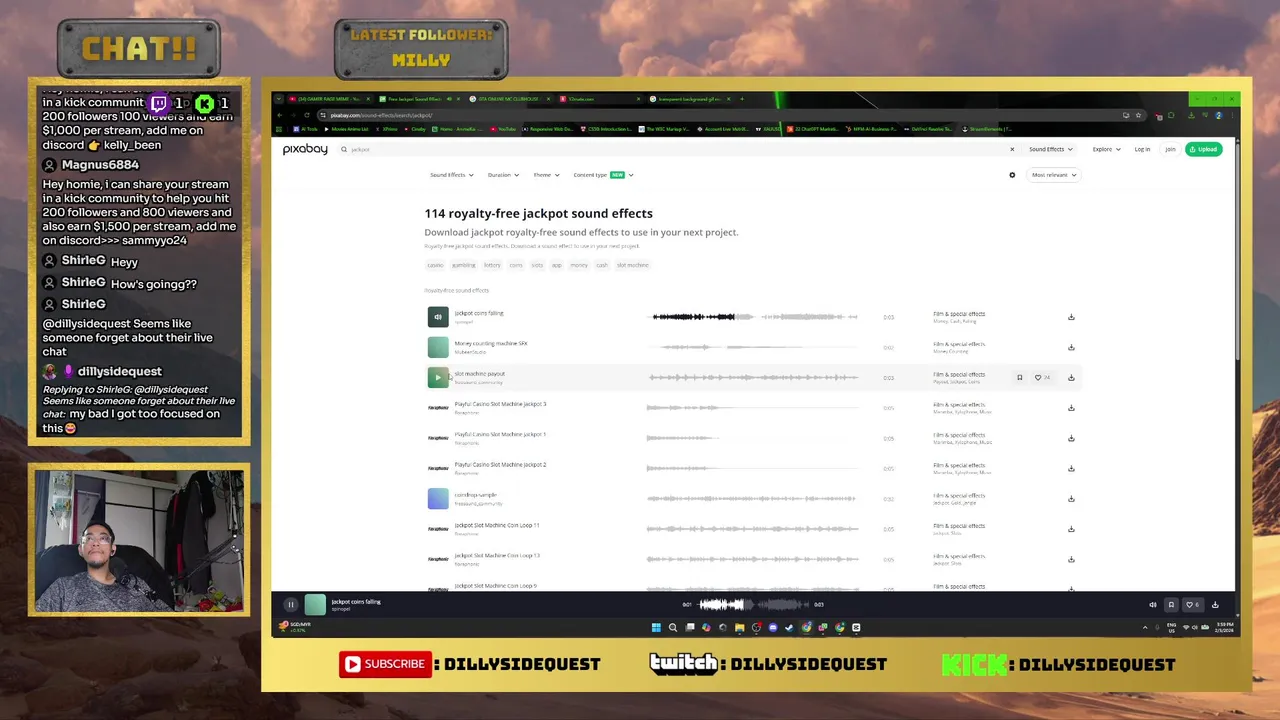Pause the bottom audio player

291,604
